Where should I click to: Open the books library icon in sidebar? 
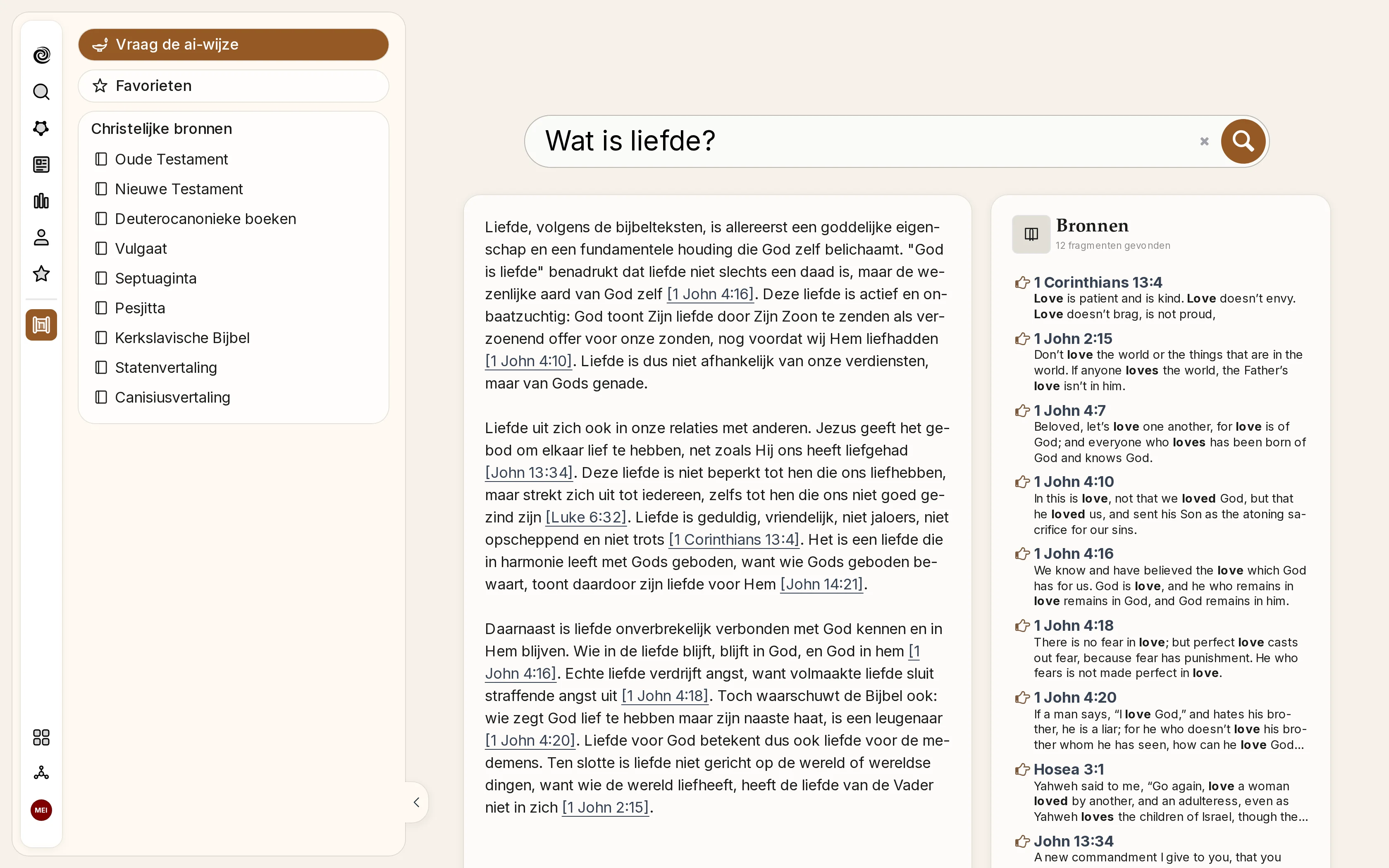(41, 201)
